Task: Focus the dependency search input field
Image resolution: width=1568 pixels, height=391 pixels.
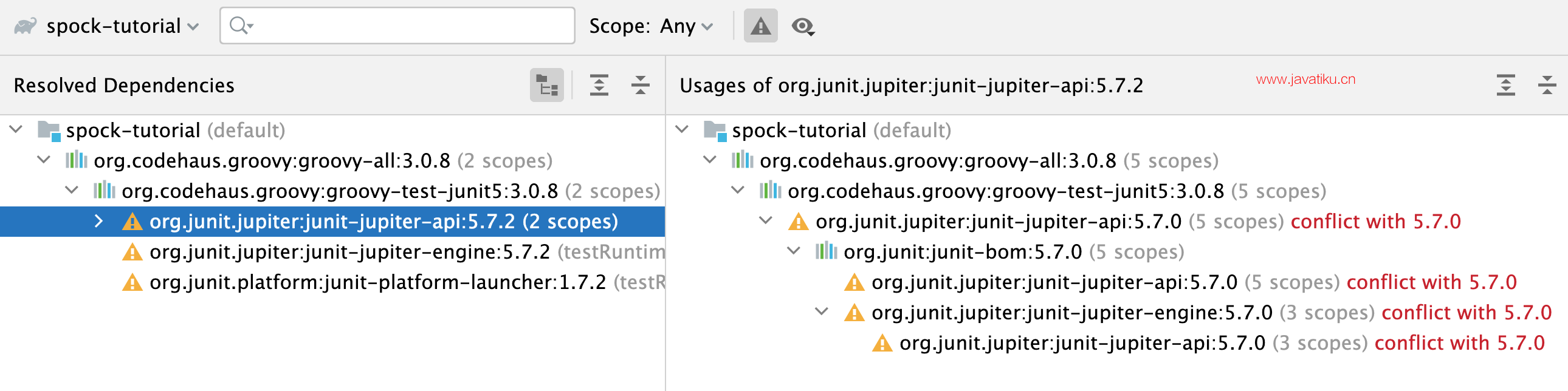Action: [x=408, y=25]
